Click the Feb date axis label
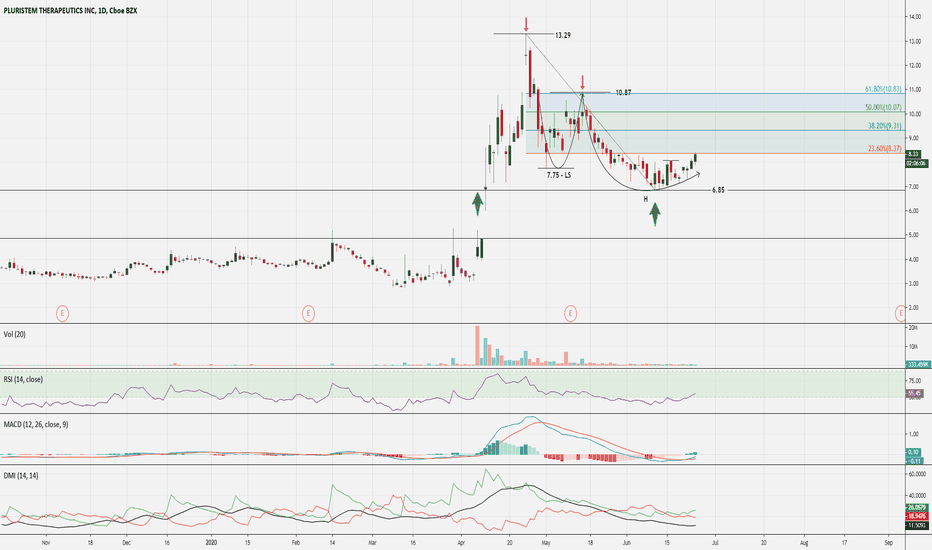The width and height of the screenshot is (932, 550). coord(296,542)
